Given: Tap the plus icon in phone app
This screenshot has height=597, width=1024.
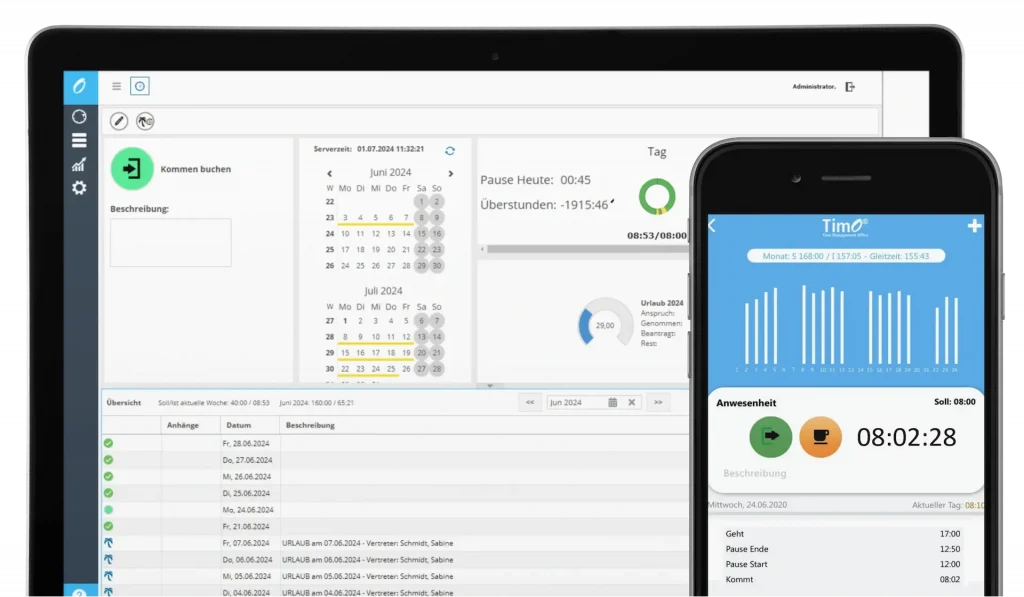Looking at the screenshot, I should pos(974,226).
